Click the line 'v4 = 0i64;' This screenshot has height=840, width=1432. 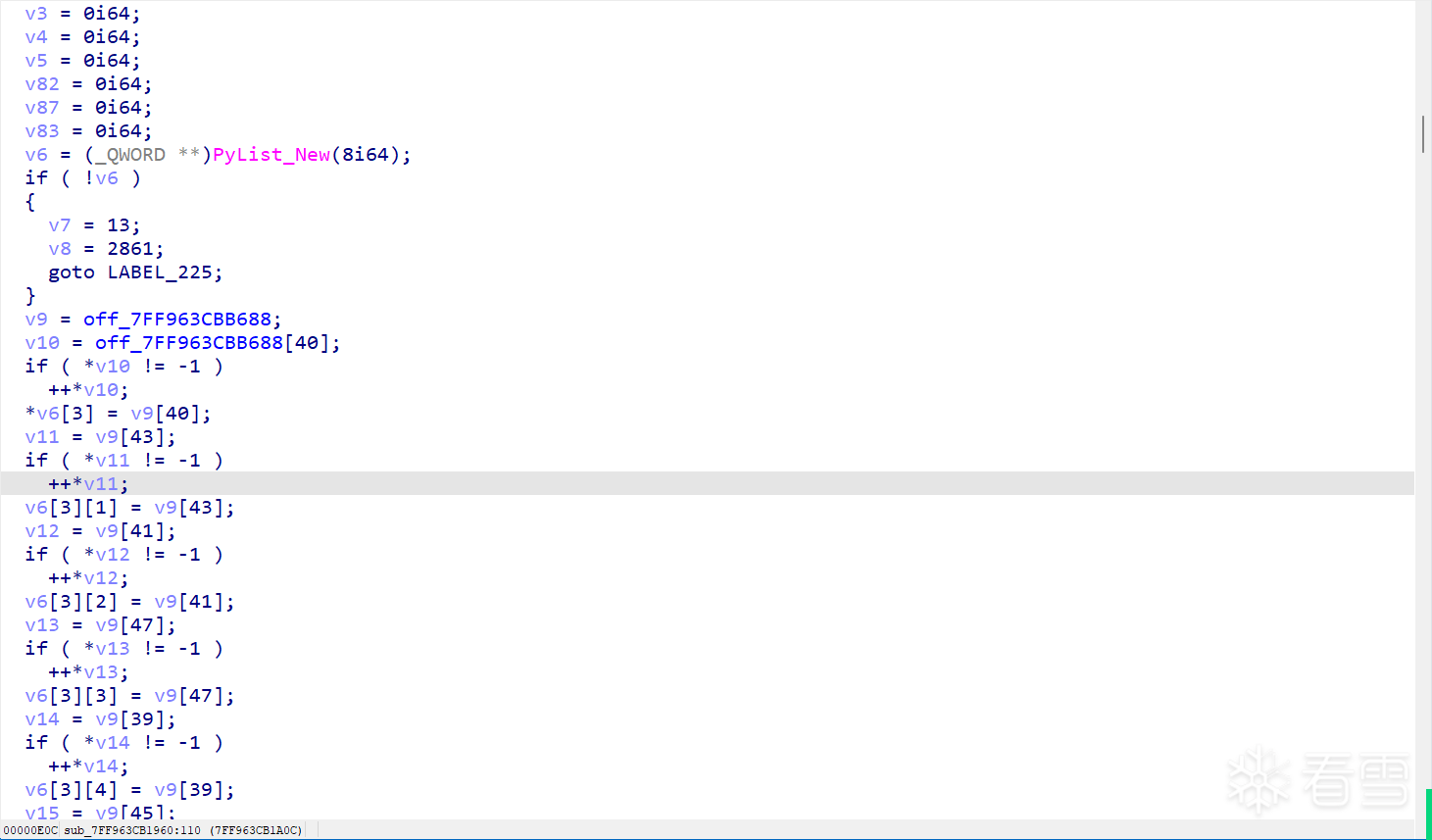(82, 37)
